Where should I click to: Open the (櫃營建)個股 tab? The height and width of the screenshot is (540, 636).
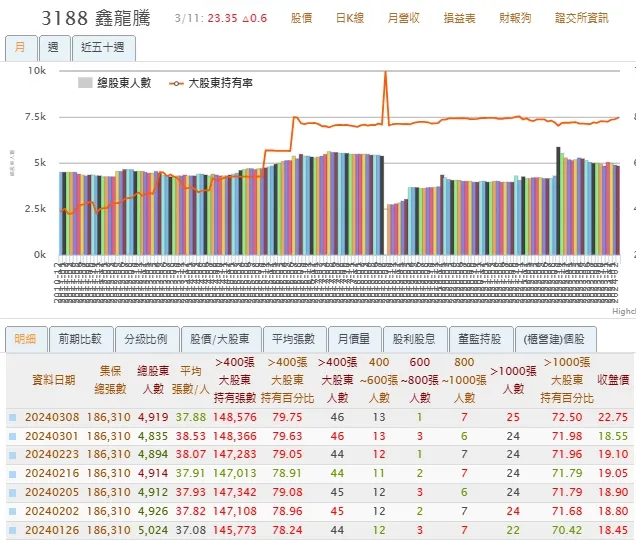(555, 339)
